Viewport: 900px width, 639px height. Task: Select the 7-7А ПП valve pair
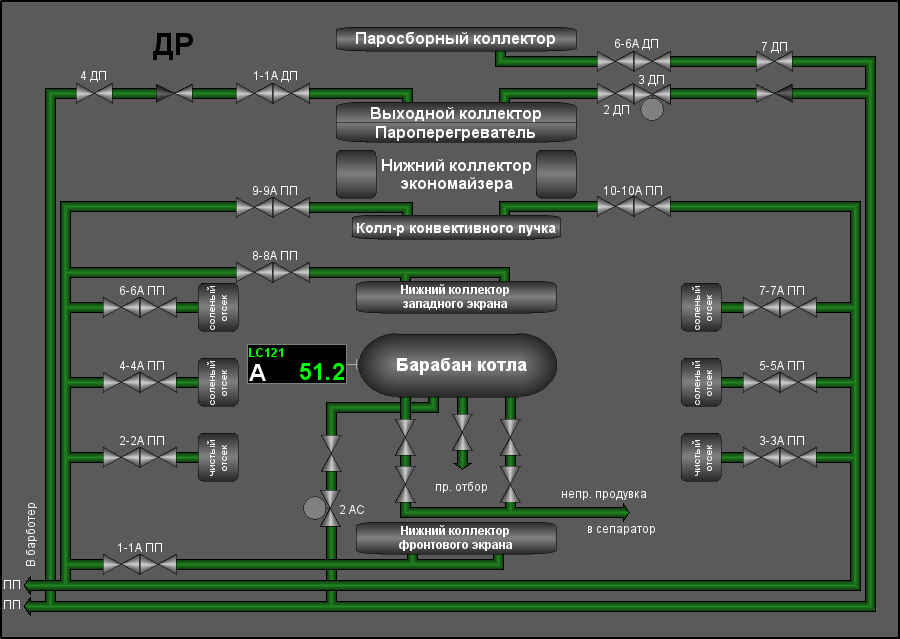pos(779,308)
